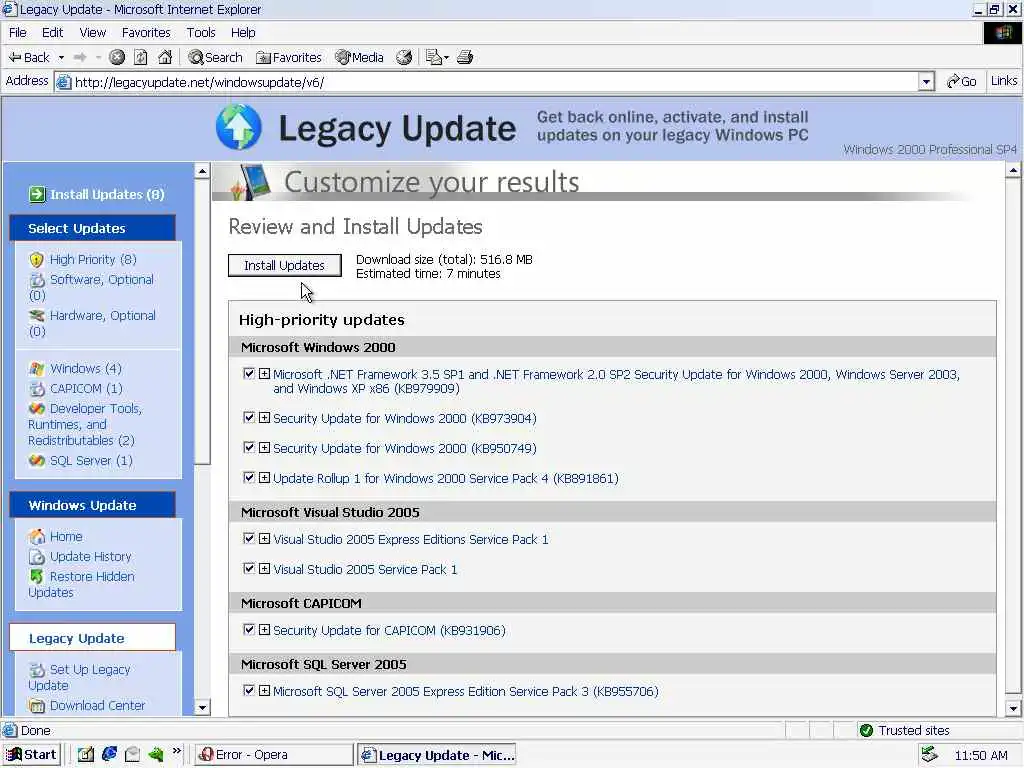
Task: Switch to Error - Opera taskbar window
Action: tap(274, 754)
